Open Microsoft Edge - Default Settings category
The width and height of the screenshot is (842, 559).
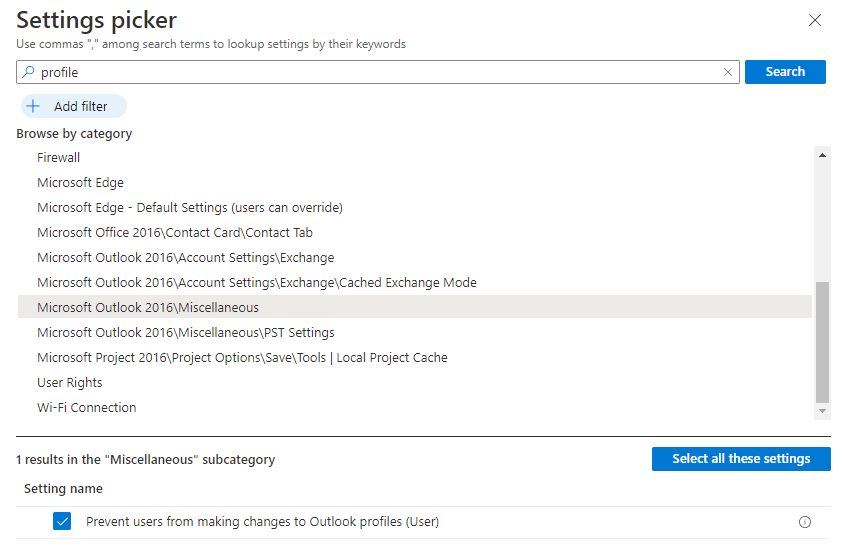coord(190,208)
